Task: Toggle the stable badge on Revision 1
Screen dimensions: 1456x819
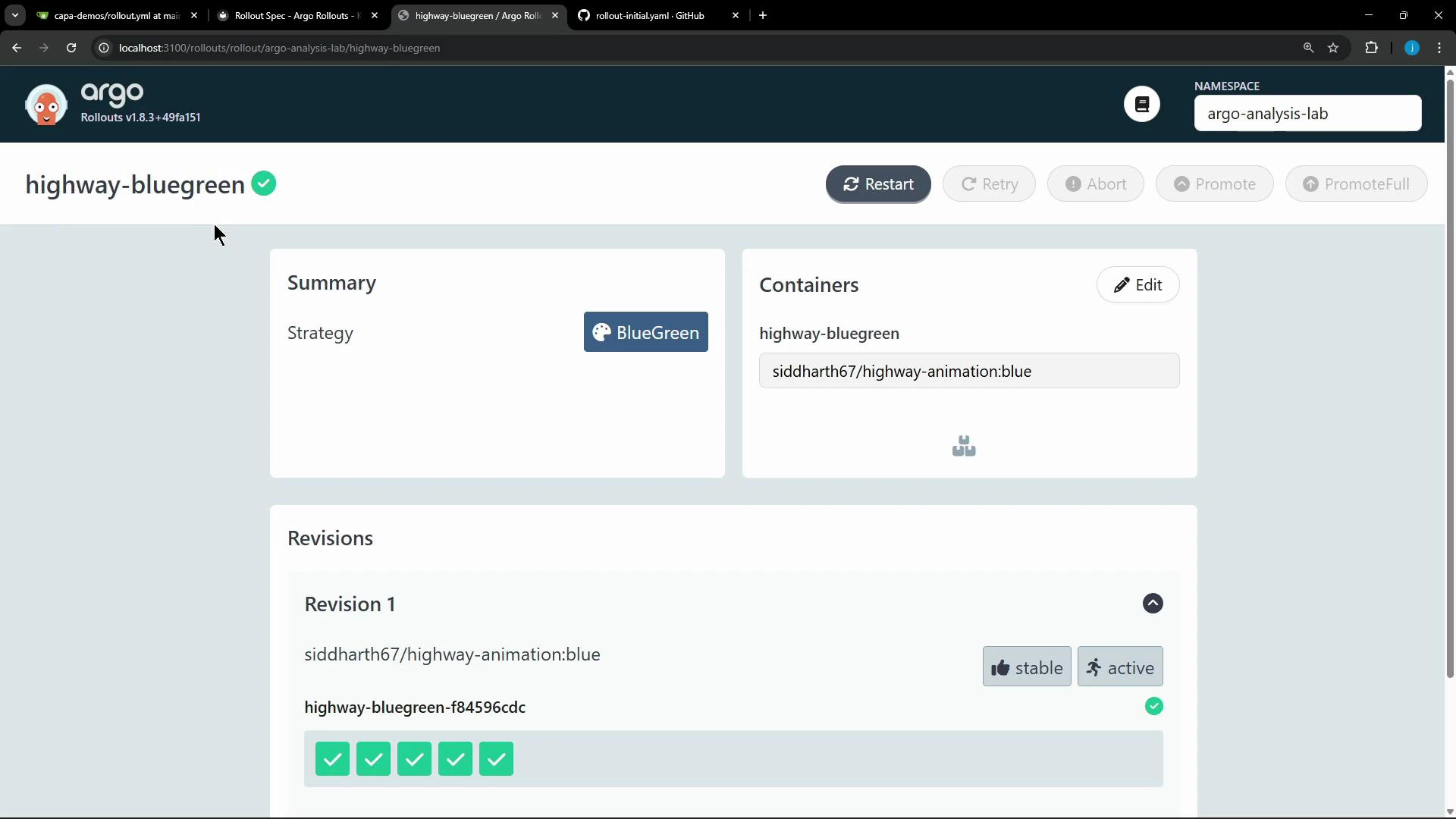Action: point(1027,667)
